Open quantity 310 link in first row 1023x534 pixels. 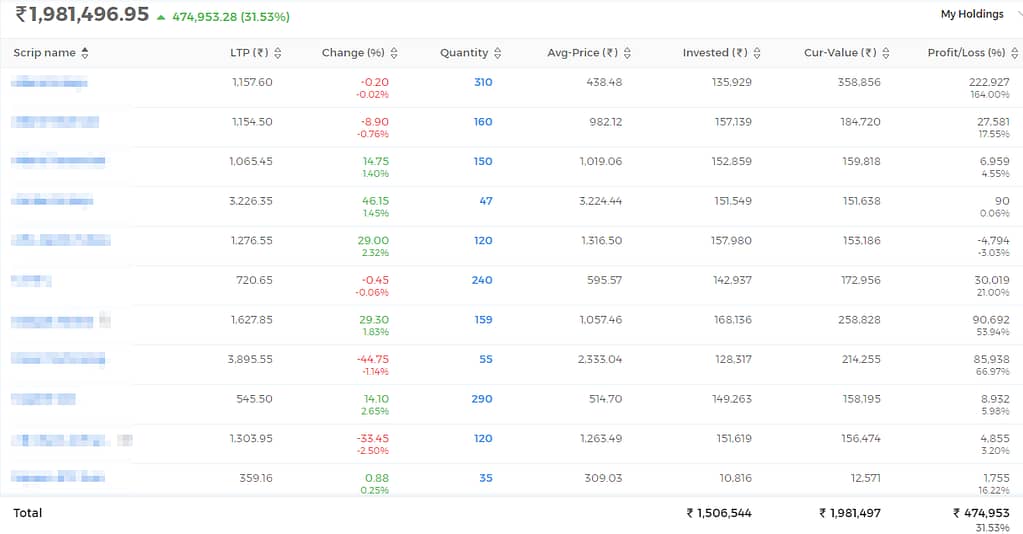483,82
